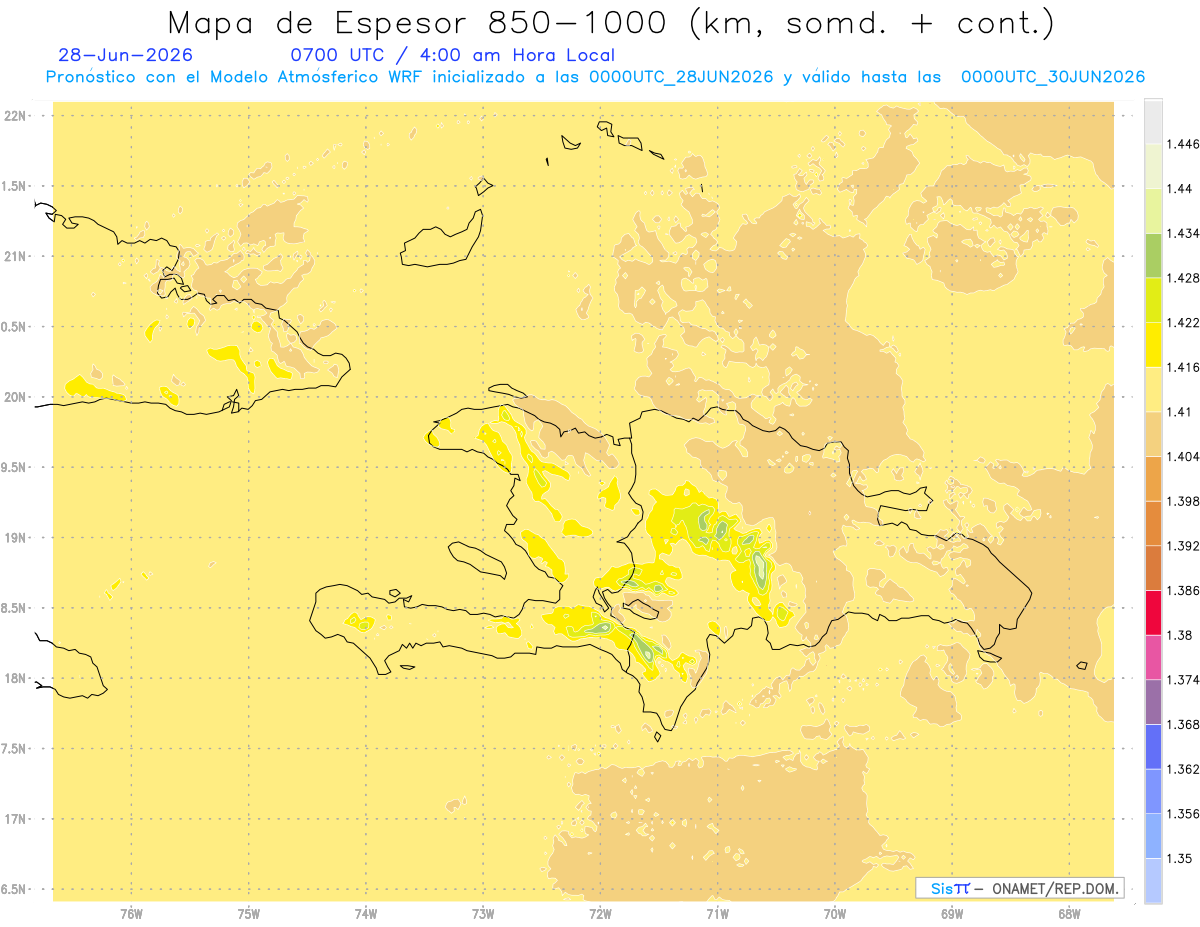
Task: Click the 20N latitude axis label
Action: coord(15,397)
